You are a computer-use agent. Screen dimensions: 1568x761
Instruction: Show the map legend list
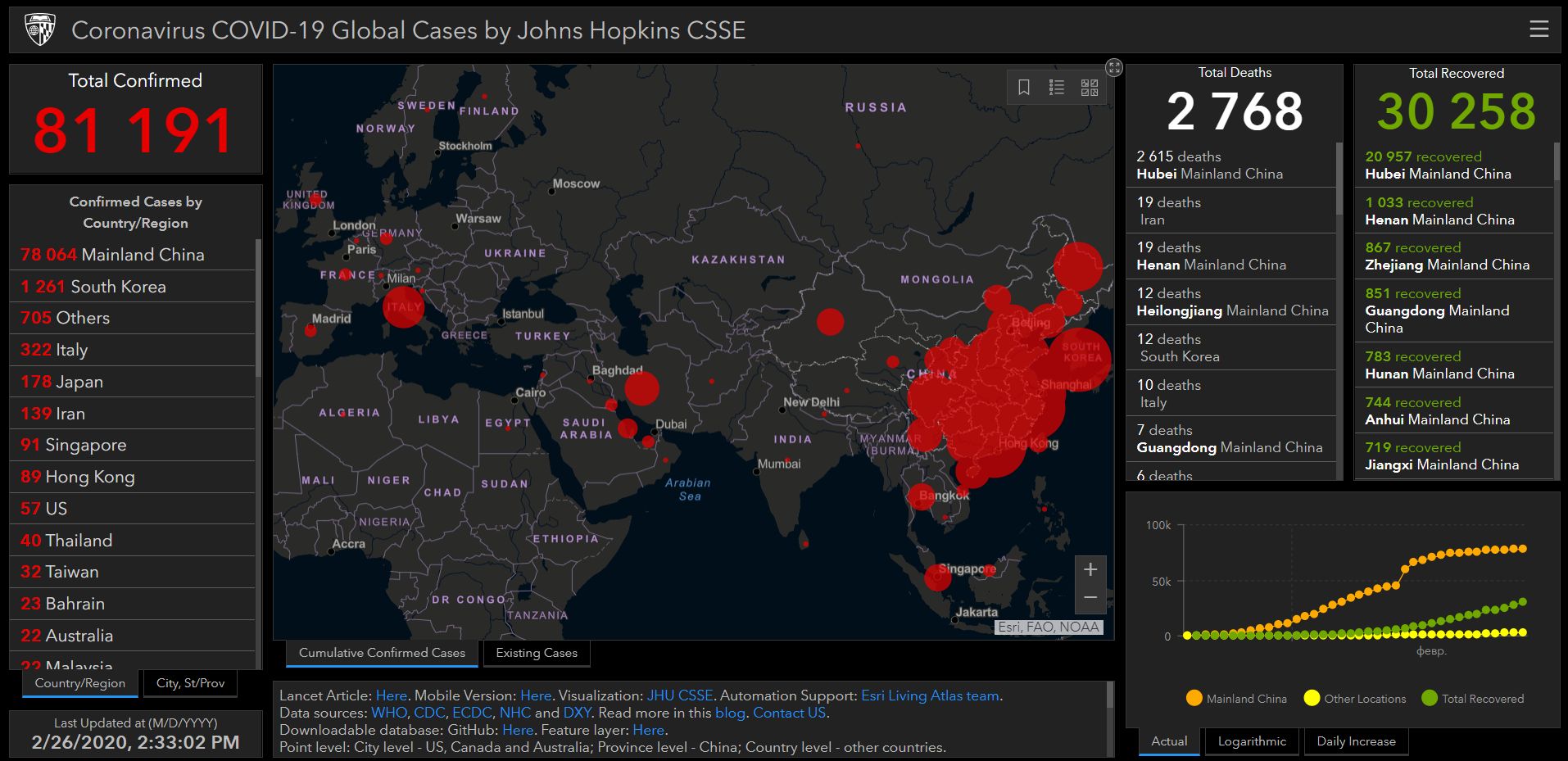1057,88
